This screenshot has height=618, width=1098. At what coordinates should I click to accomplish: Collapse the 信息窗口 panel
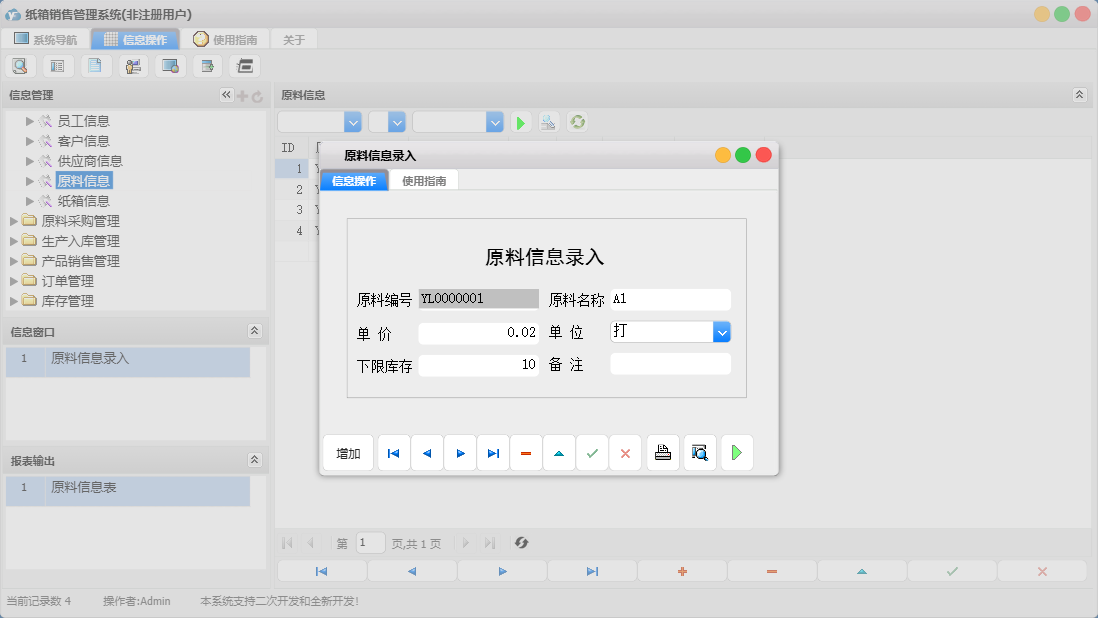[x=257, y=331]
